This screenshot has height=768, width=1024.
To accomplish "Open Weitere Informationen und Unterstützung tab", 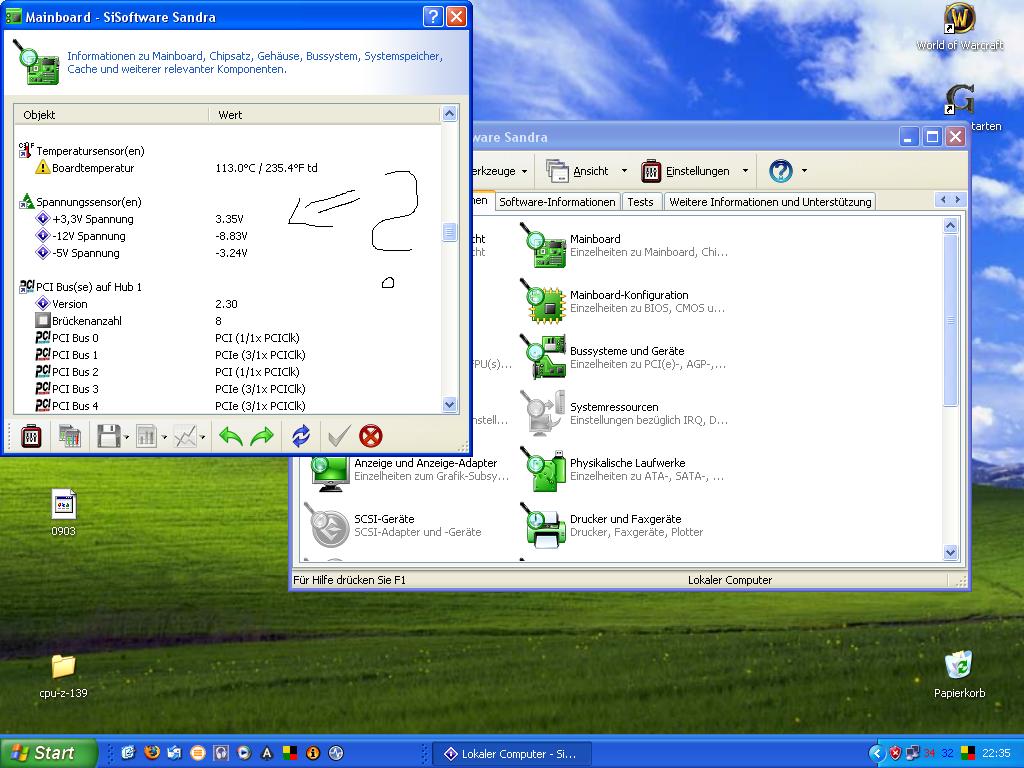I will coord(770,202).
